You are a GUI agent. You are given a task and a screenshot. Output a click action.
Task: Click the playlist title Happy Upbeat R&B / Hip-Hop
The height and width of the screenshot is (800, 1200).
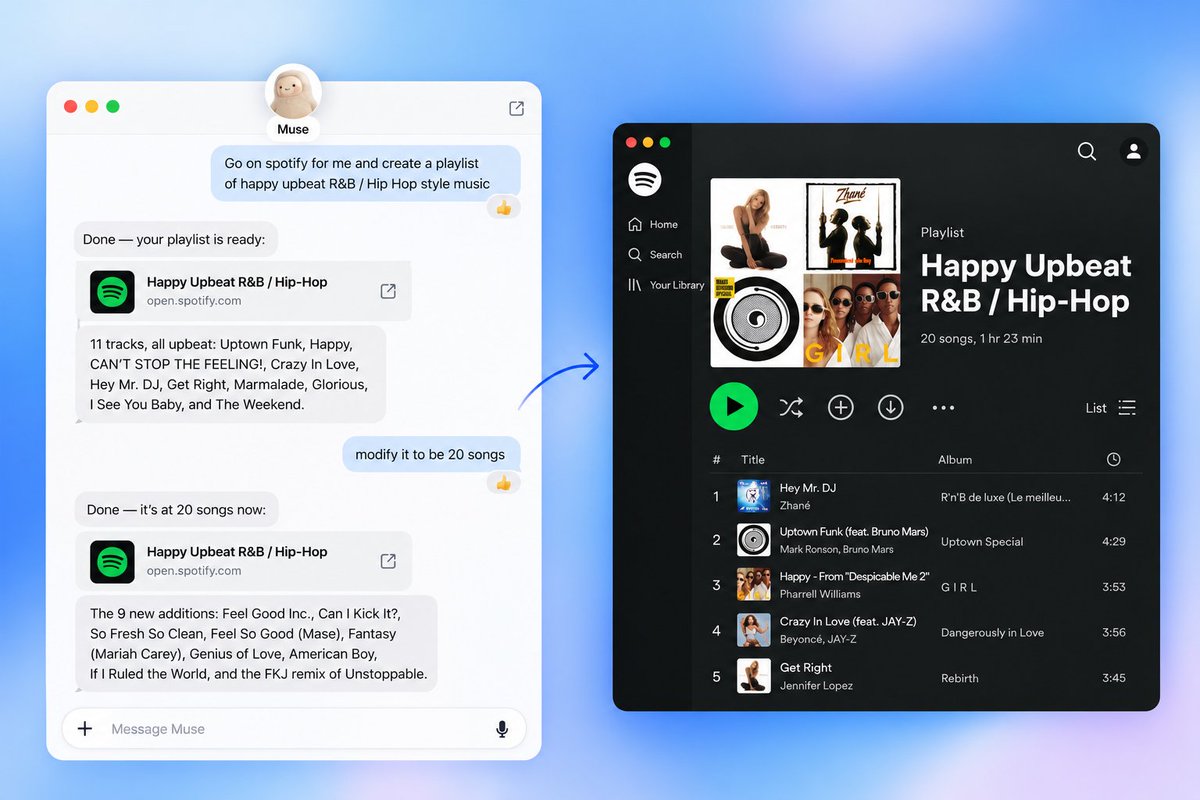coord(1026,284)
